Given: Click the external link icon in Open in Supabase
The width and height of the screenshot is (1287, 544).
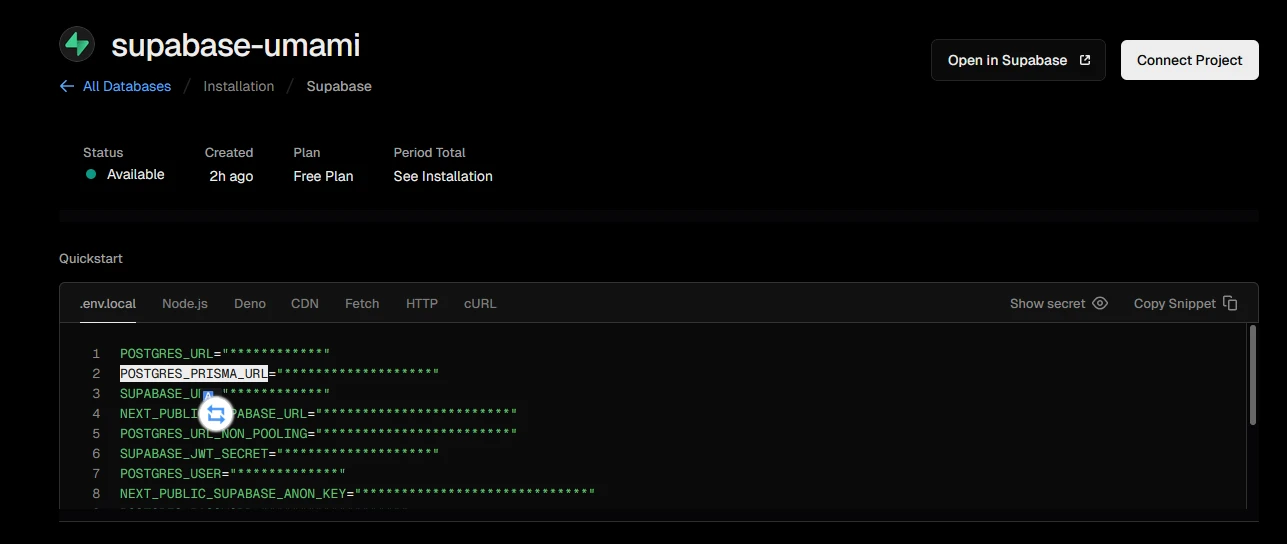Looking at the screenshot, I should coord(1085,60).
